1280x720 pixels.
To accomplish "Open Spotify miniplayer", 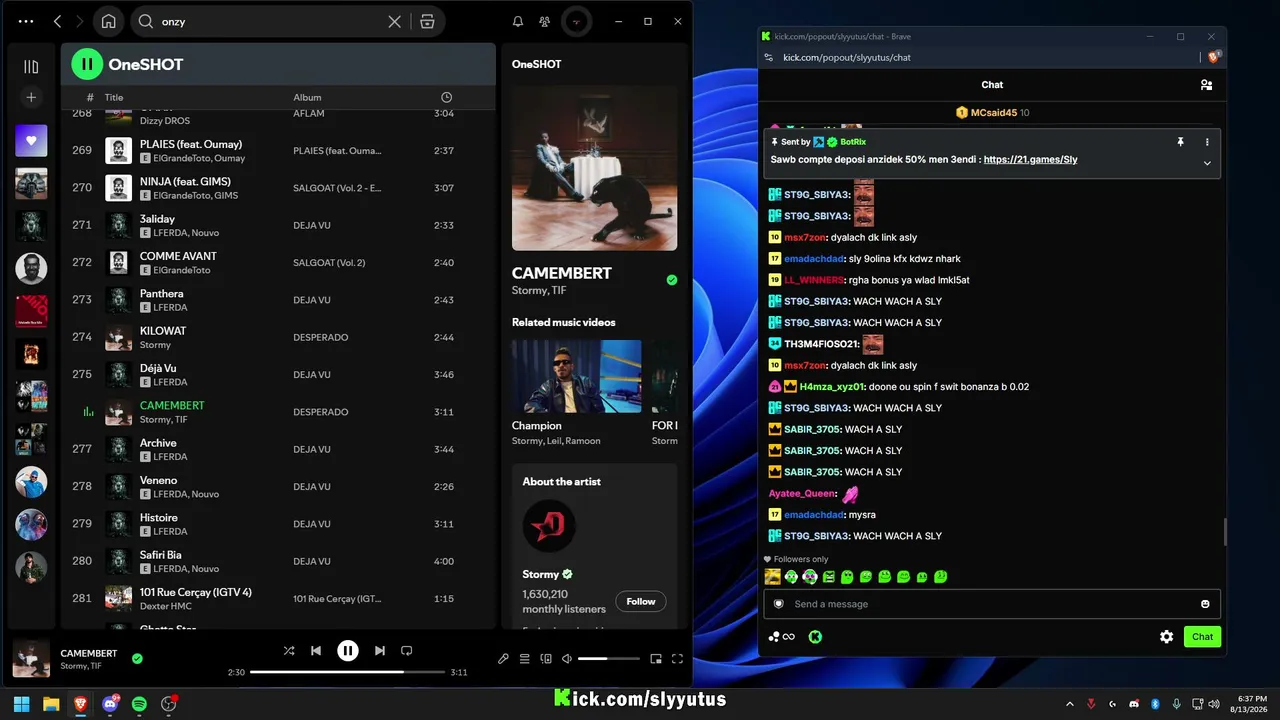I will coord(656,659).
